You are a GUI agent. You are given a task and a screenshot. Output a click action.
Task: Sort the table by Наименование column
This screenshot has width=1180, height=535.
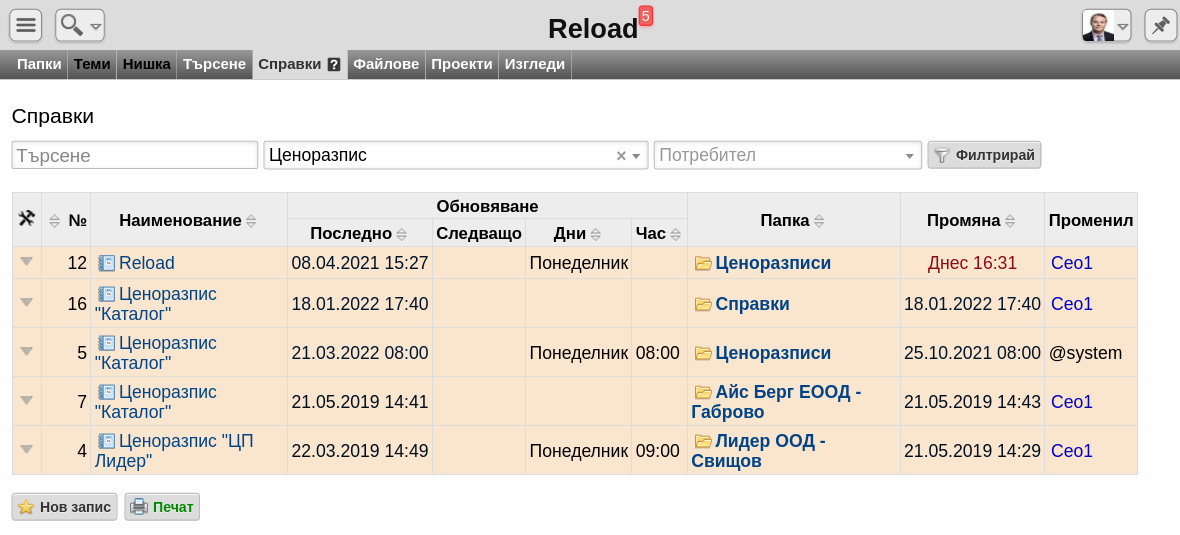[251, 221]
